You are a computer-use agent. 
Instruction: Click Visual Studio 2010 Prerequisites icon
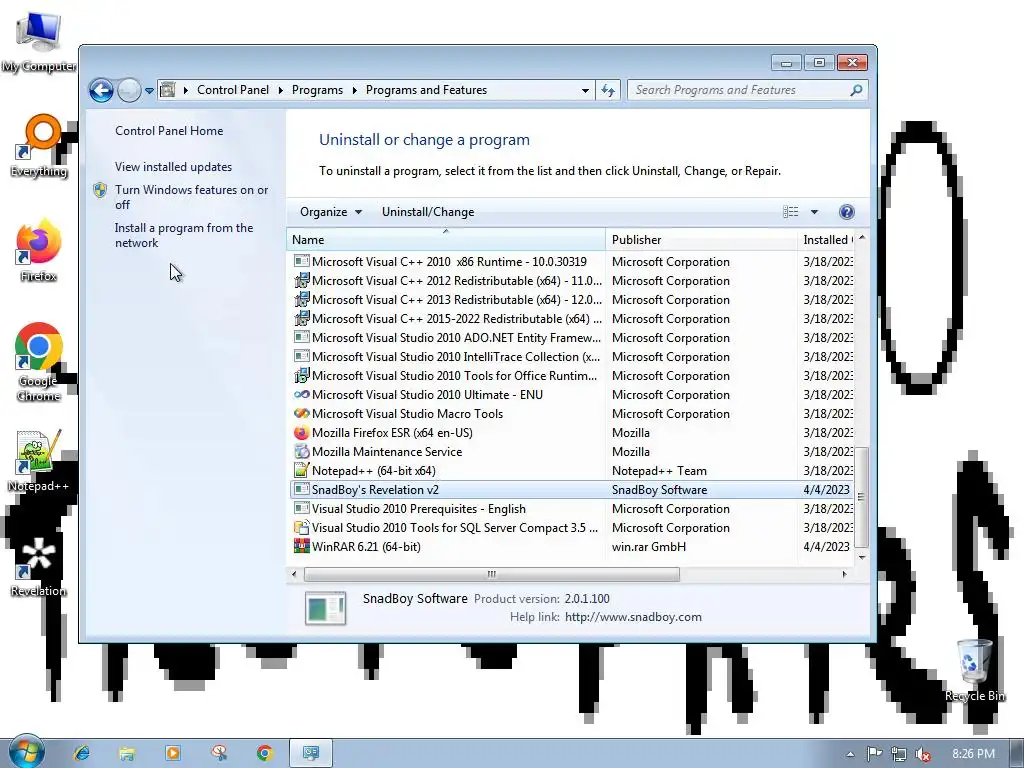tap(302, 508)
